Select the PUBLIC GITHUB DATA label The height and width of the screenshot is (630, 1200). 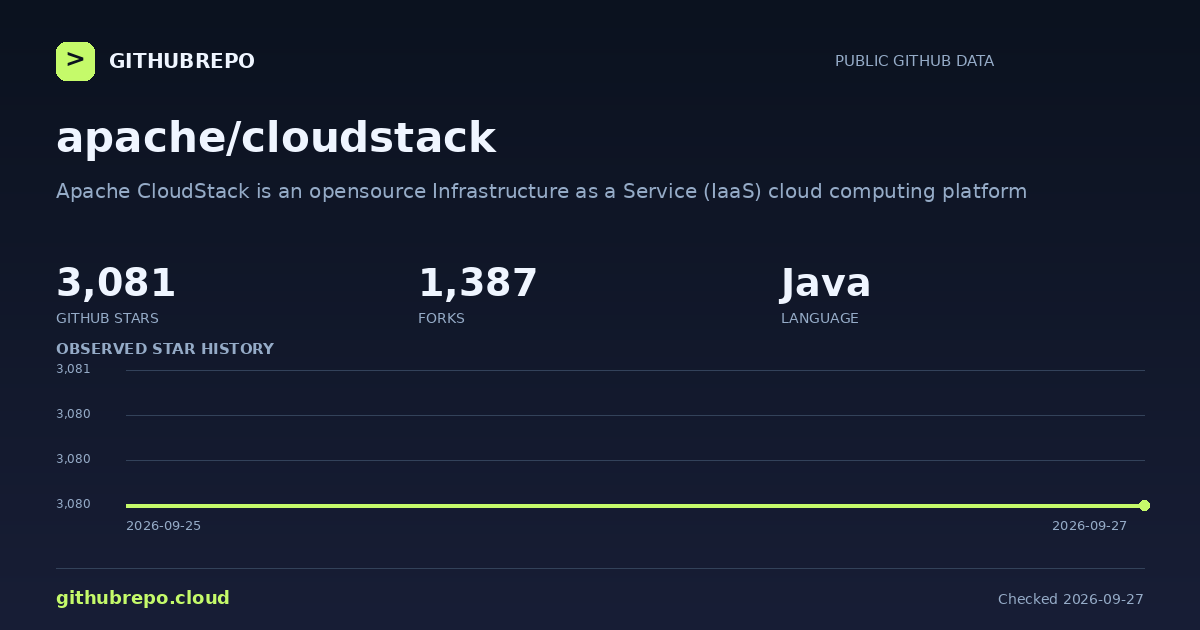[914, 61]
